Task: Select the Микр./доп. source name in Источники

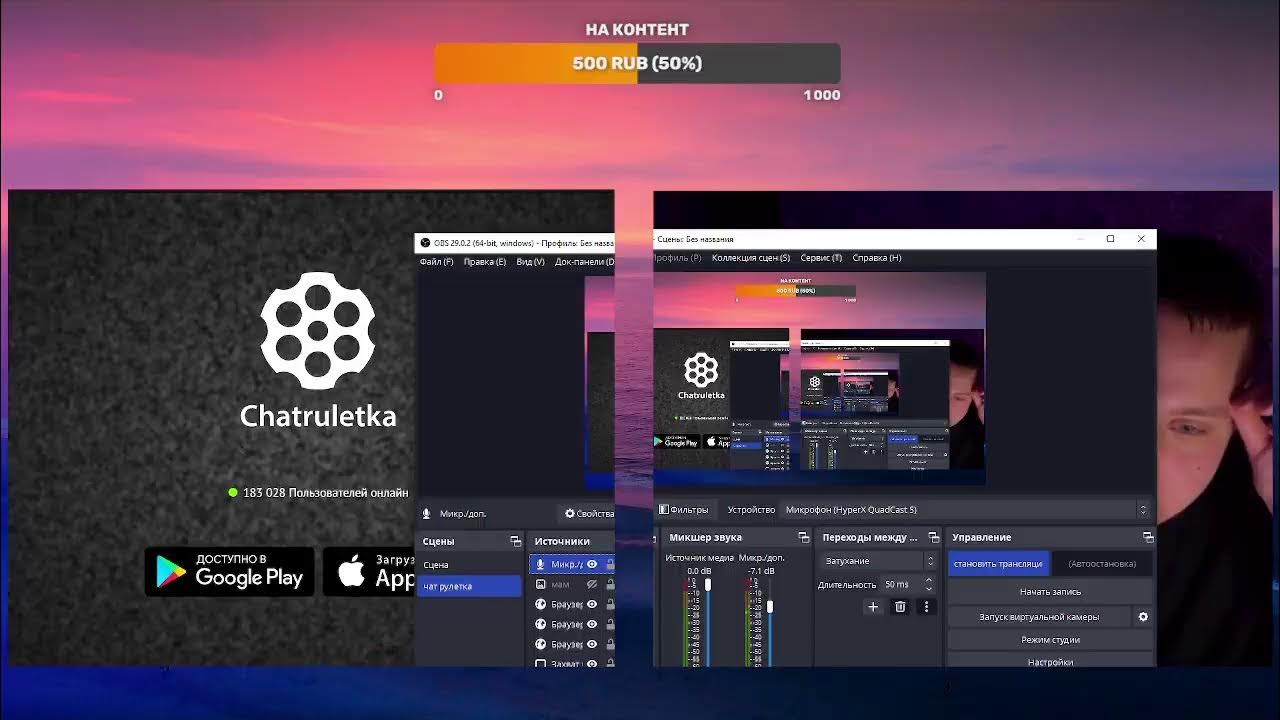Action: [566, 565]
